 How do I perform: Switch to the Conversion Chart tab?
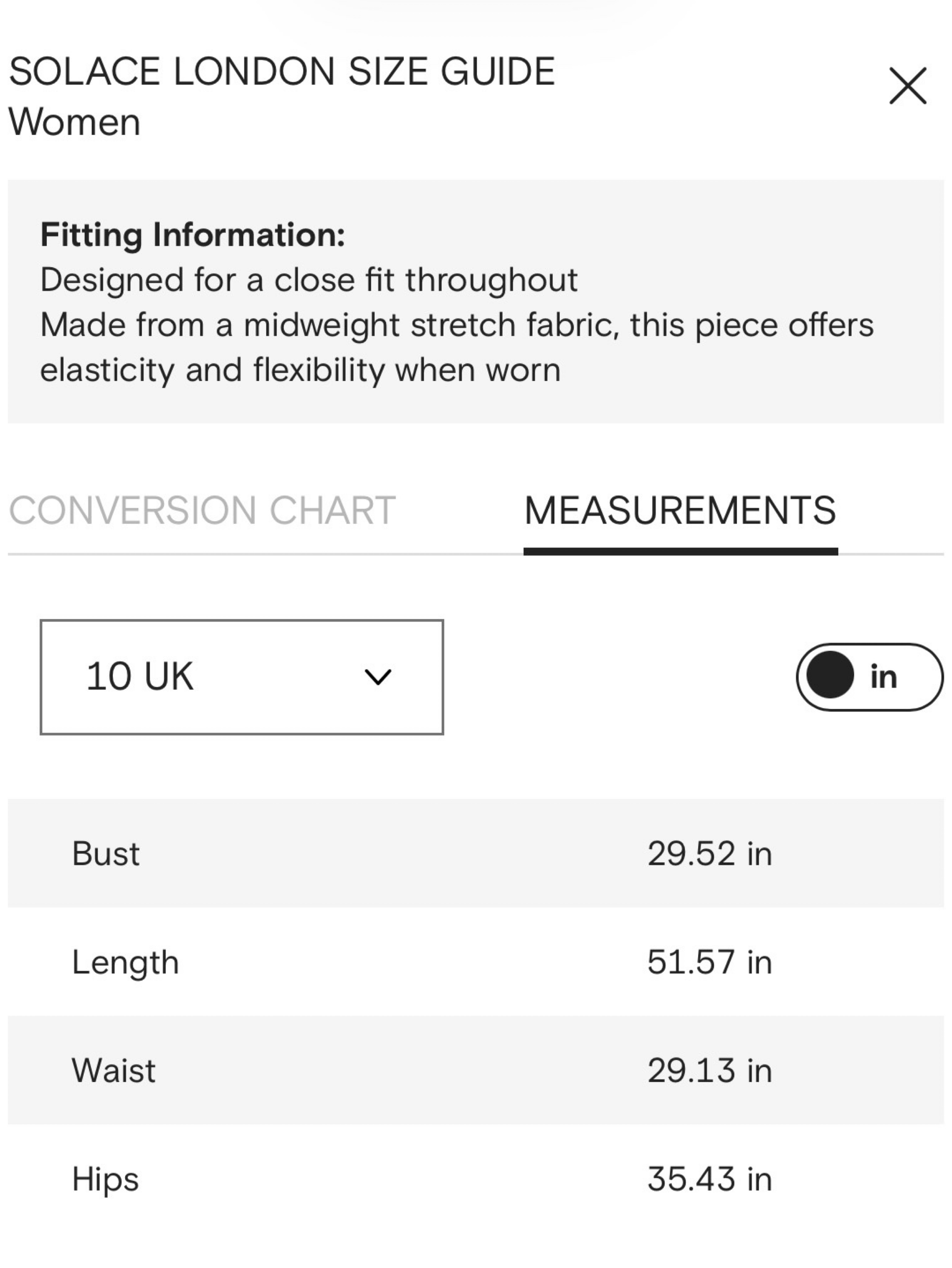pyautogui.click(x=202, y=510)
